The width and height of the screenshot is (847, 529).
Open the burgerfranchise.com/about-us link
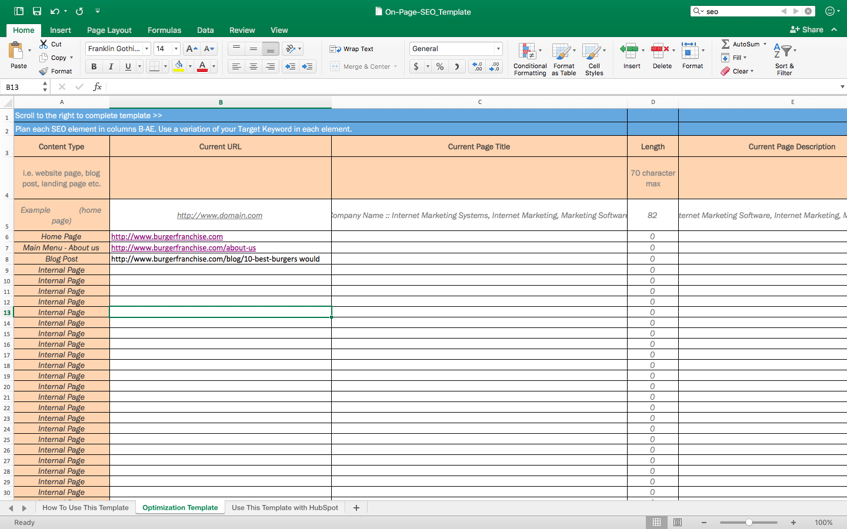pyautogui.click(x=183, y=248)
